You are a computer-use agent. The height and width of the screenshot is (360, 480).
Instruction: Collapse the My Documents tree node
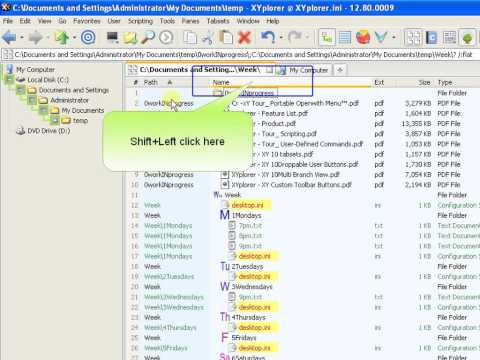[x=44, y=110]
